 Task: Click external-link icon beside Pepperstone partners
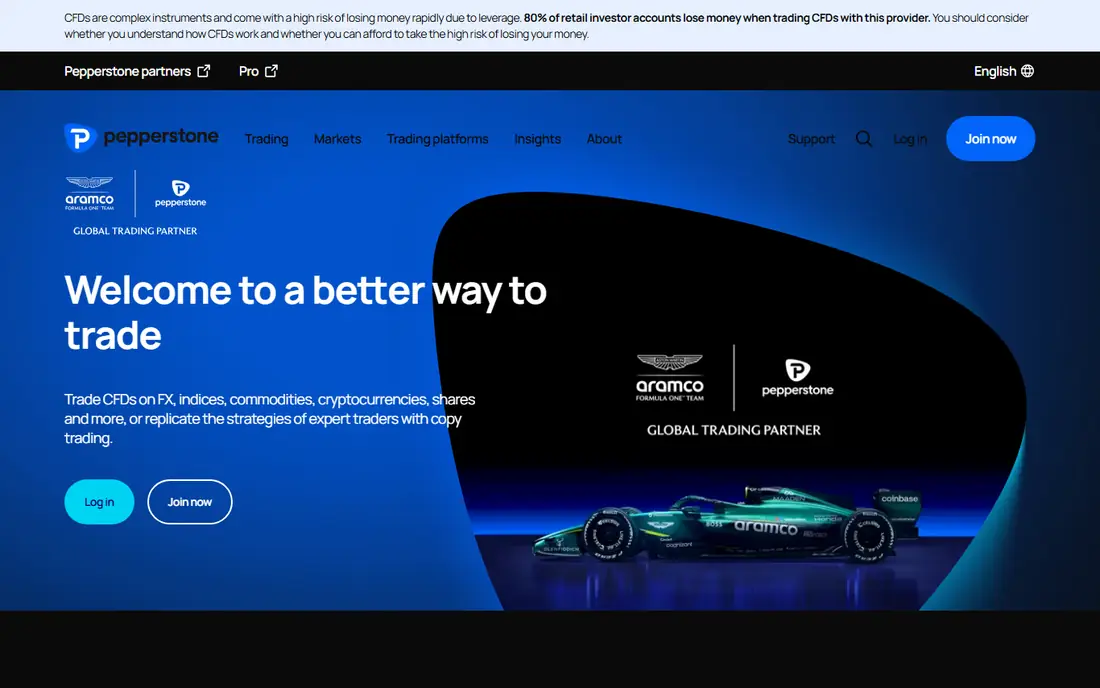coord(203,71)
